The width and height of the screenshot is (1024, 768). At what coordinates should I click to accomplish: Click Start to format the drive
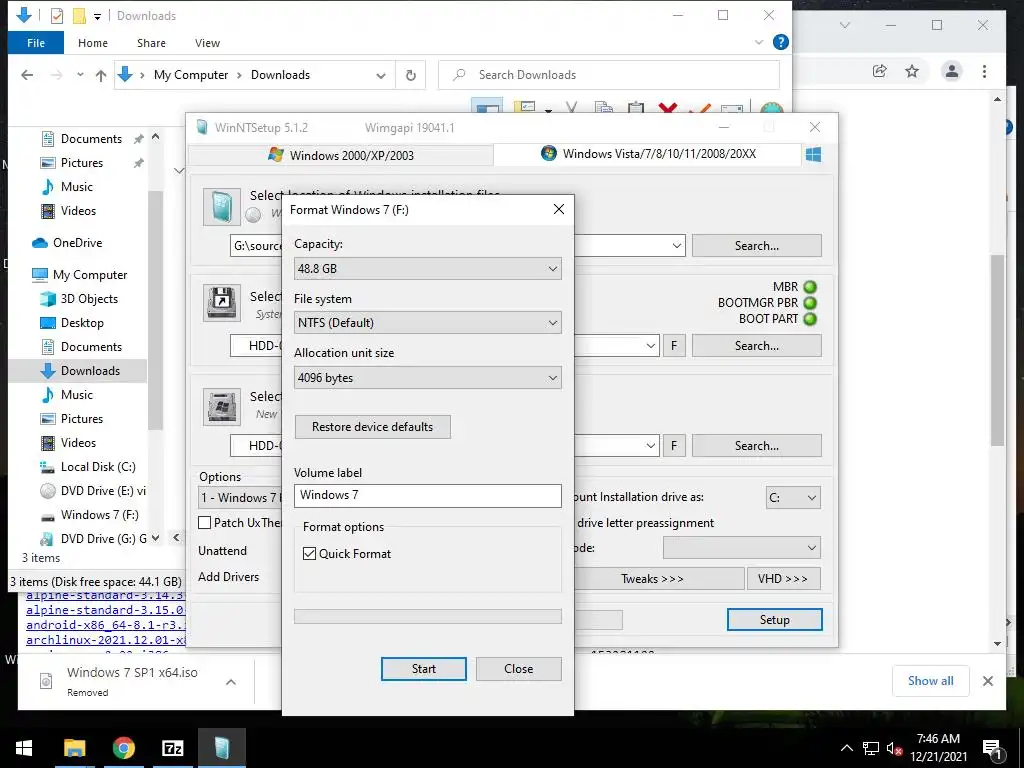pos(424,669)
